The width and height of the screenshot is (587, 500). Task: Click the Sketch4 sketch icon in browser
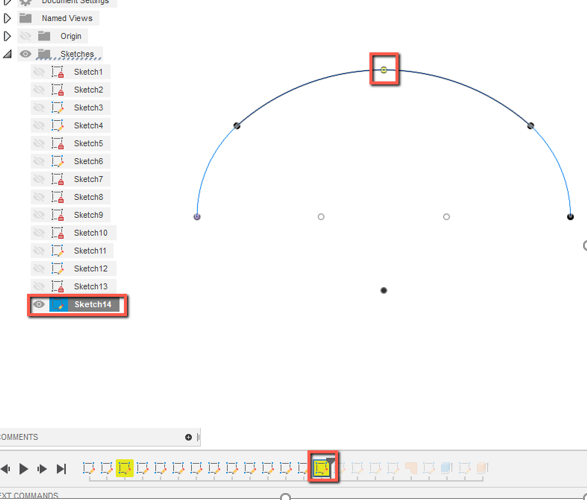(x=58, y=125)
